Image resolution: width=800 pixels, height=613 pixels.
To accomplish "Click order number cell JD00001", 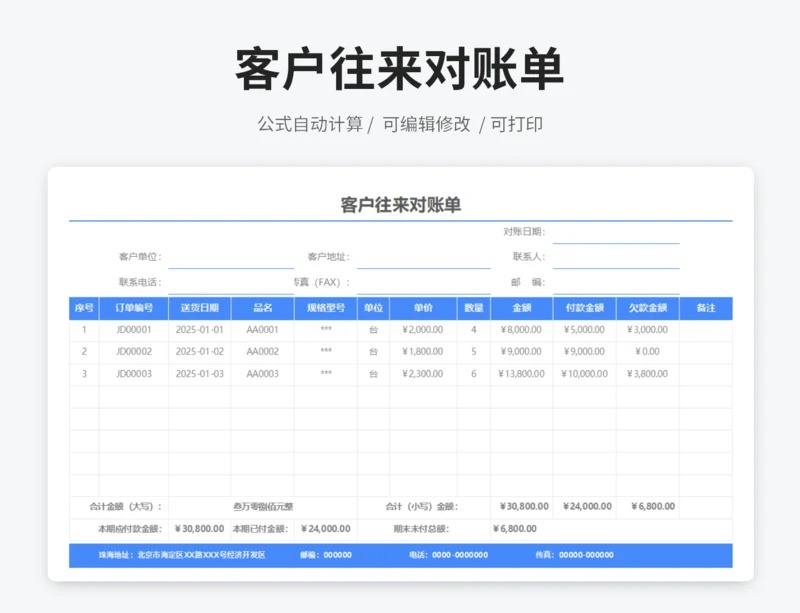I will 134,330.
